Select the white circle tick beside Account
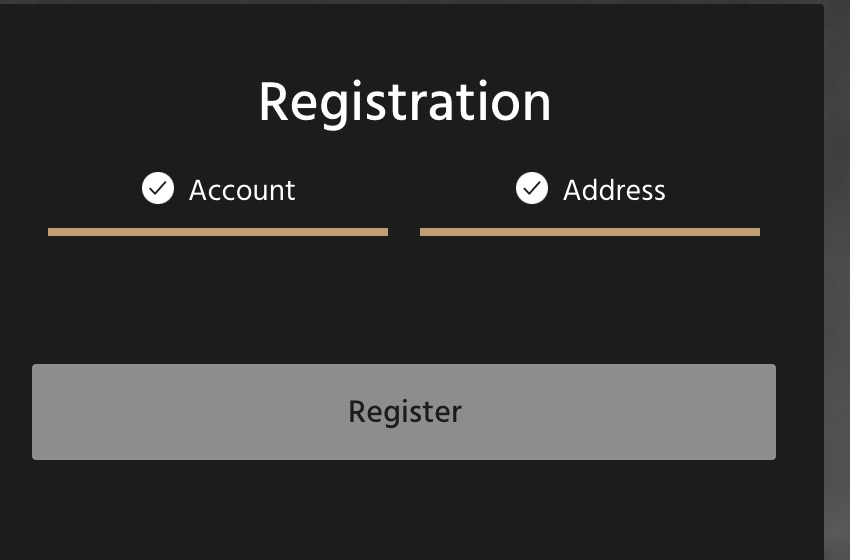This screenshot has height=560, width=850. [158, 188]
